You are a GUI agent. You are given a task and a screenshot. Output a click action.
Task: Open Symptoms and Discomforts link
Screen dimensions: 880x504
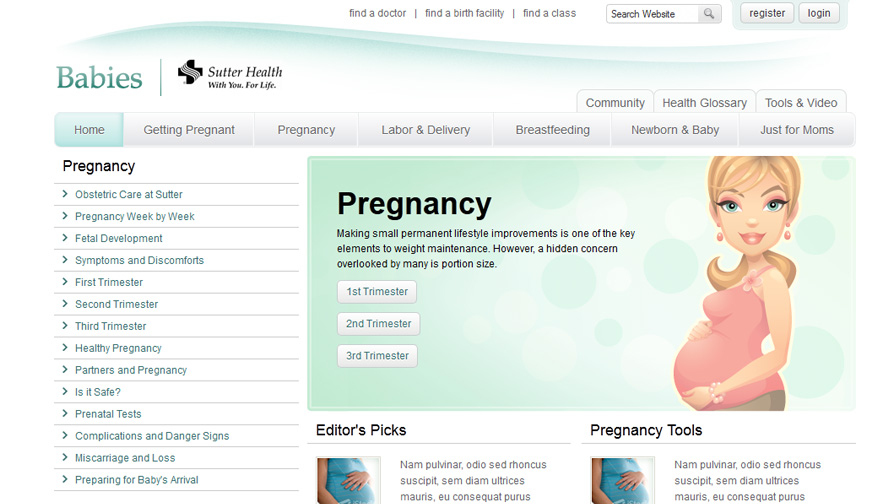click(x=139, y=260)
